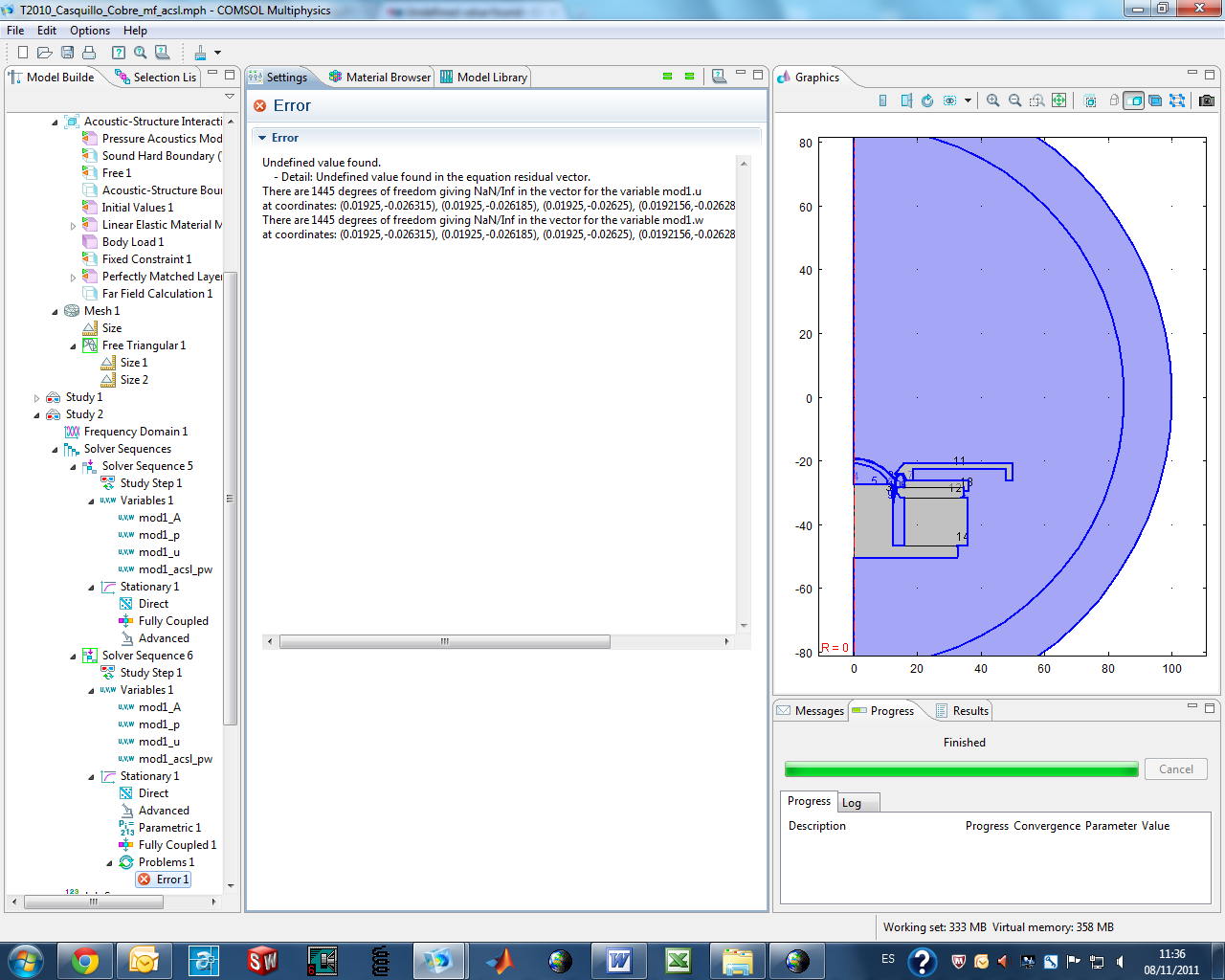Click the first view-plane icon in Graphics toolbar
This screenshot has height=980, width=1225.
coord(882,100)
